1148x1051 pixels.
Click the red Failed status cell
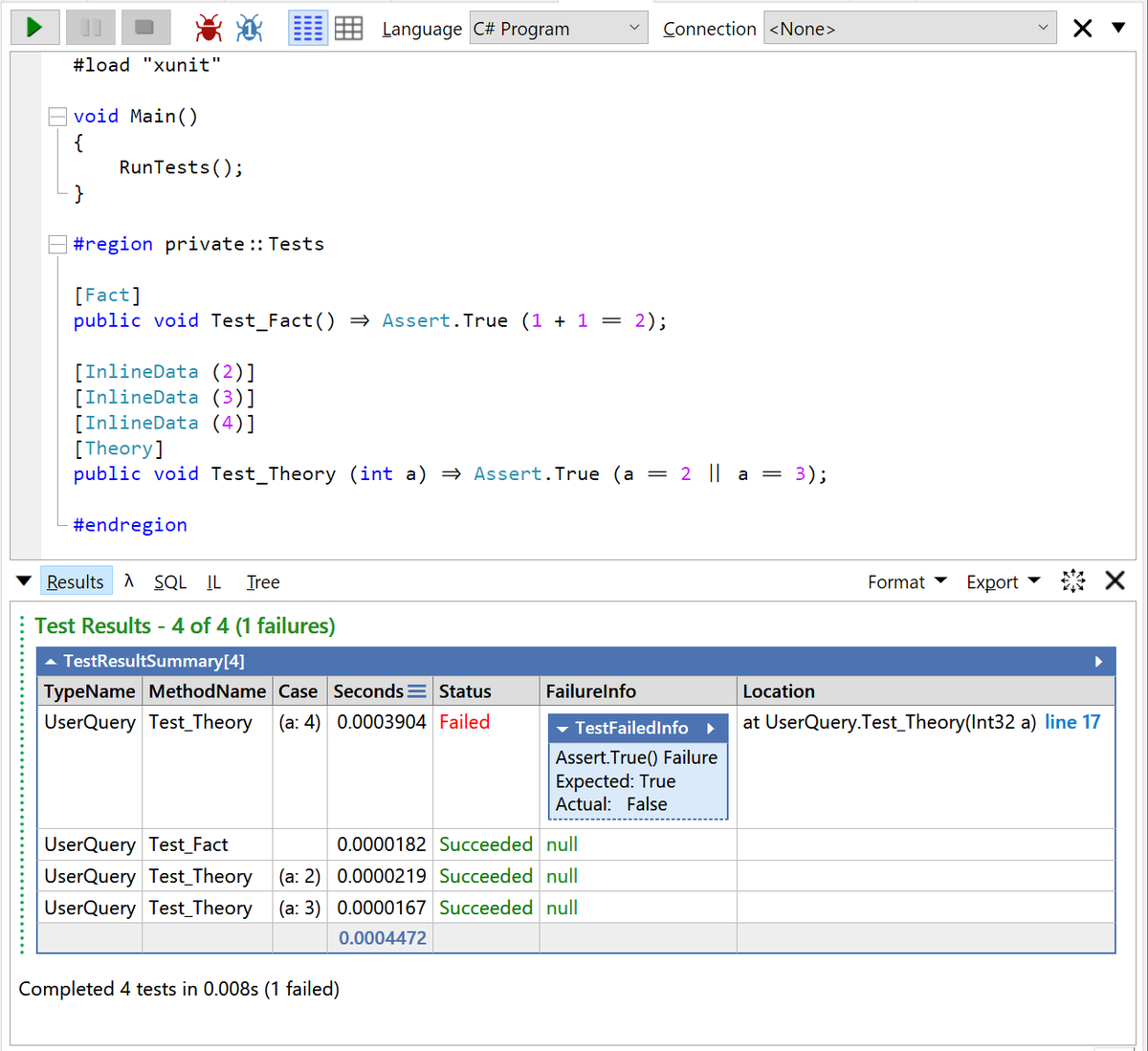pos(465,722)
